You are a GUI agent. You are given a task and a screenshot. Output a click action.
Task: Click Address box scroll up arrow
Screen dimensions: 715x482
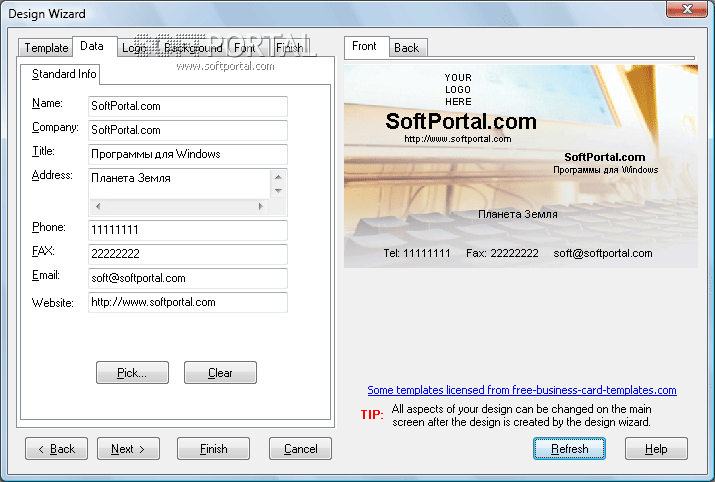pos(278,177)
